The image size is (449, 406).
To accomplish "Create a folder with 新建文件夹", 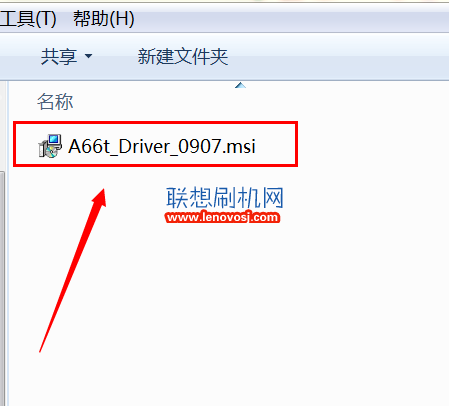I will point(183,56).
